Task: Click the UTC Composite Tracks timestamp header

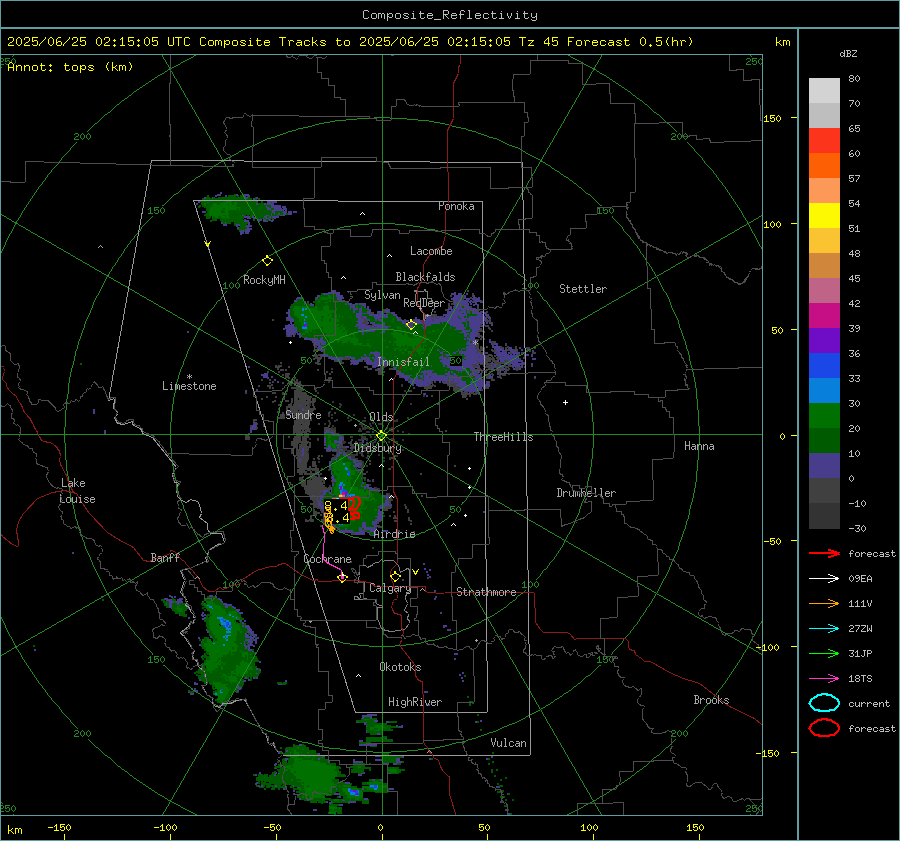Action: coord(350,42)
